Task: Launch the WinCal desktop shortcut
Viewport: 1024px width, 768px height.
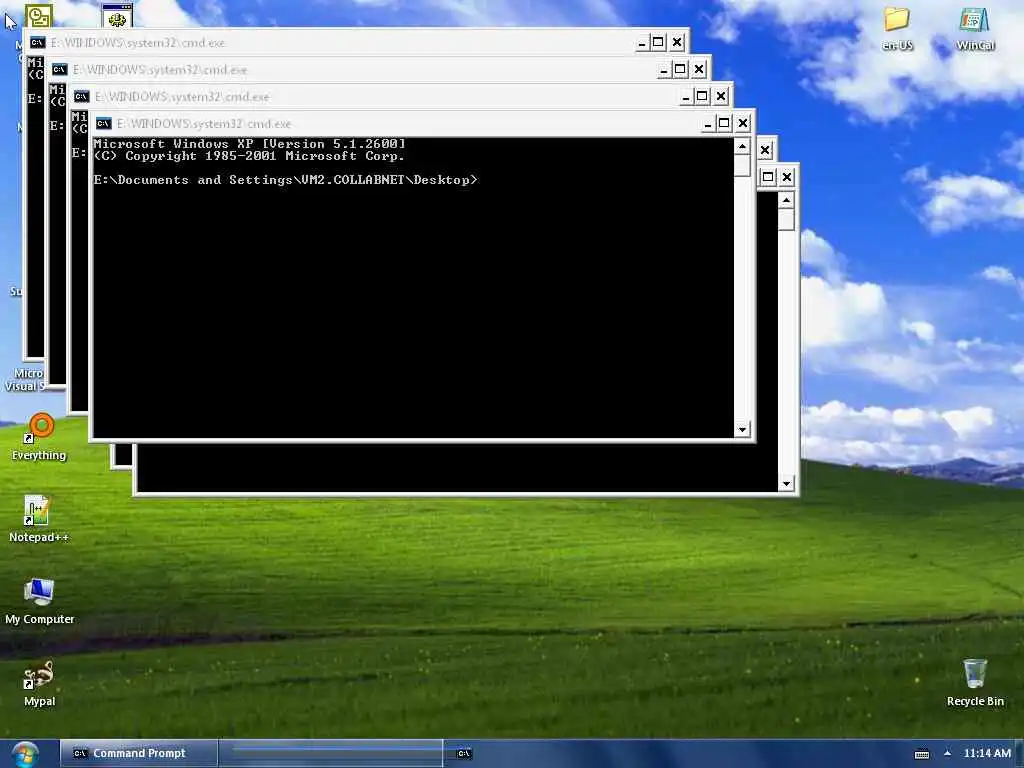Action: [x=975, y=28]
